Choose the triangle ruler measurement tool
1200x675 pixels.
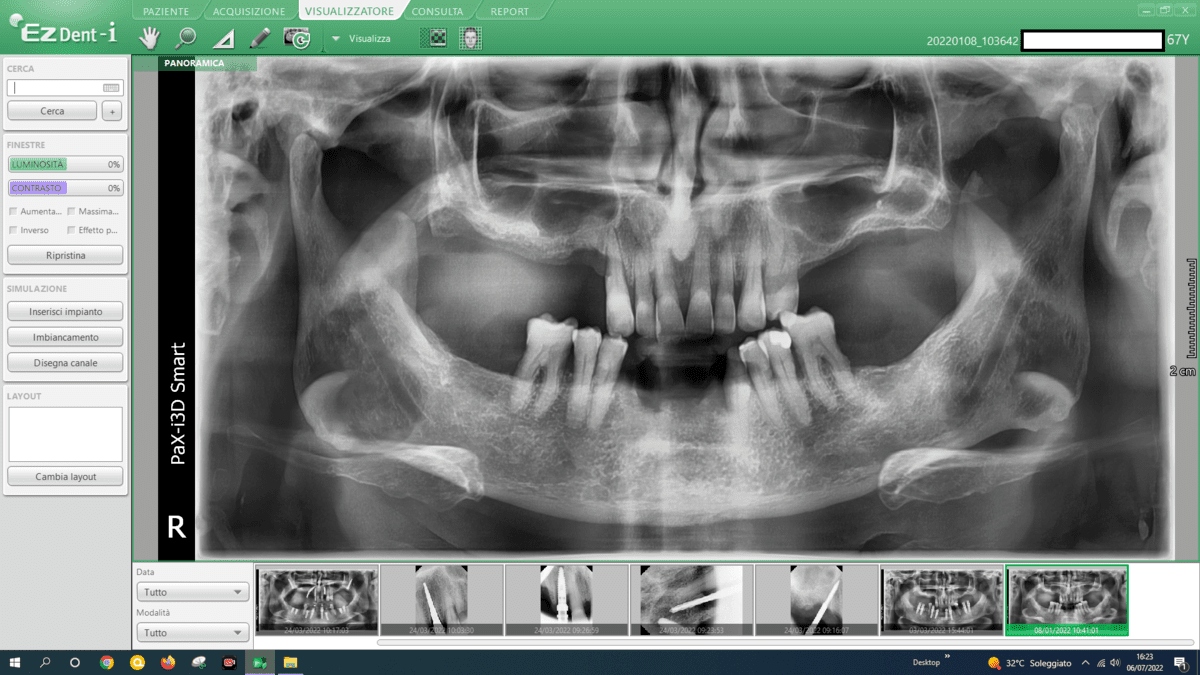(224, 39)
